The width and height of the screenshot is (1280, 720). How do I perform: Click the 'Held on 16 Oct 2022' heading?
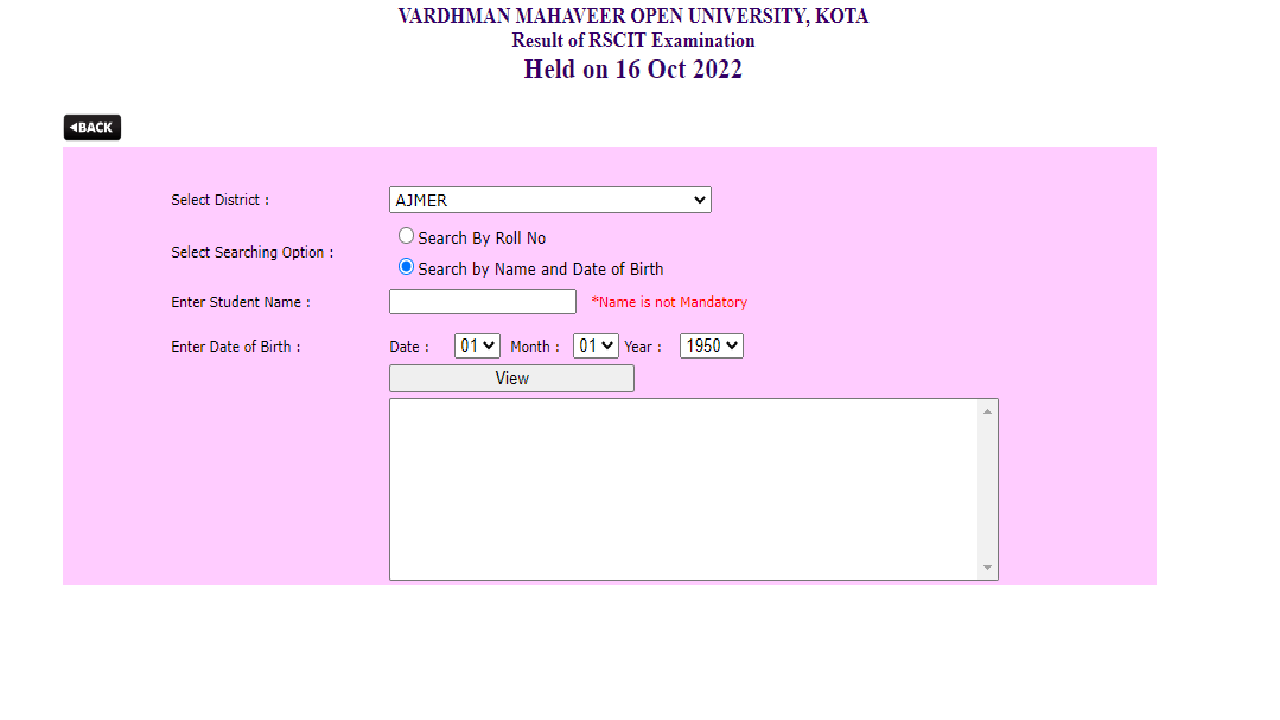[633, 69]
